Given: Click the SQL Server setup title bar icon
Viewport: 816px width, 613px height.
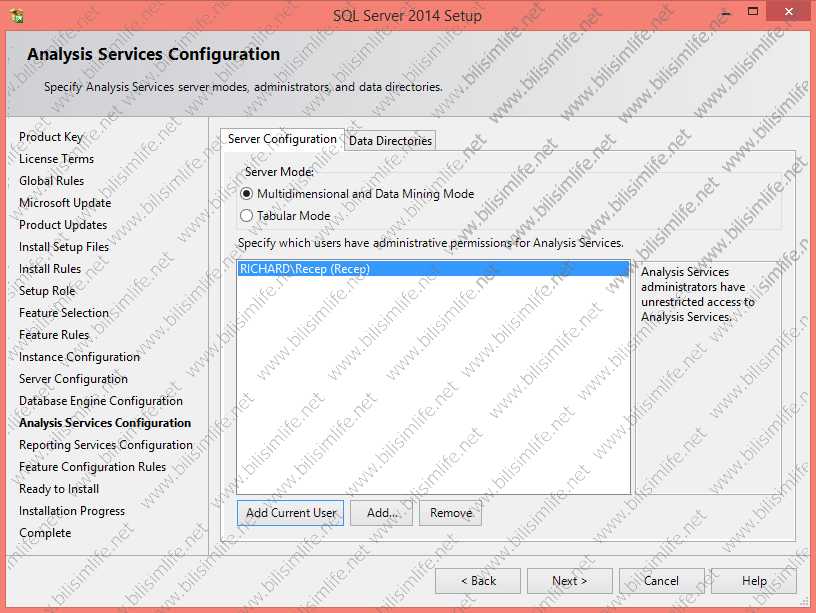Looking at the screenshot, I should (17, 16).
